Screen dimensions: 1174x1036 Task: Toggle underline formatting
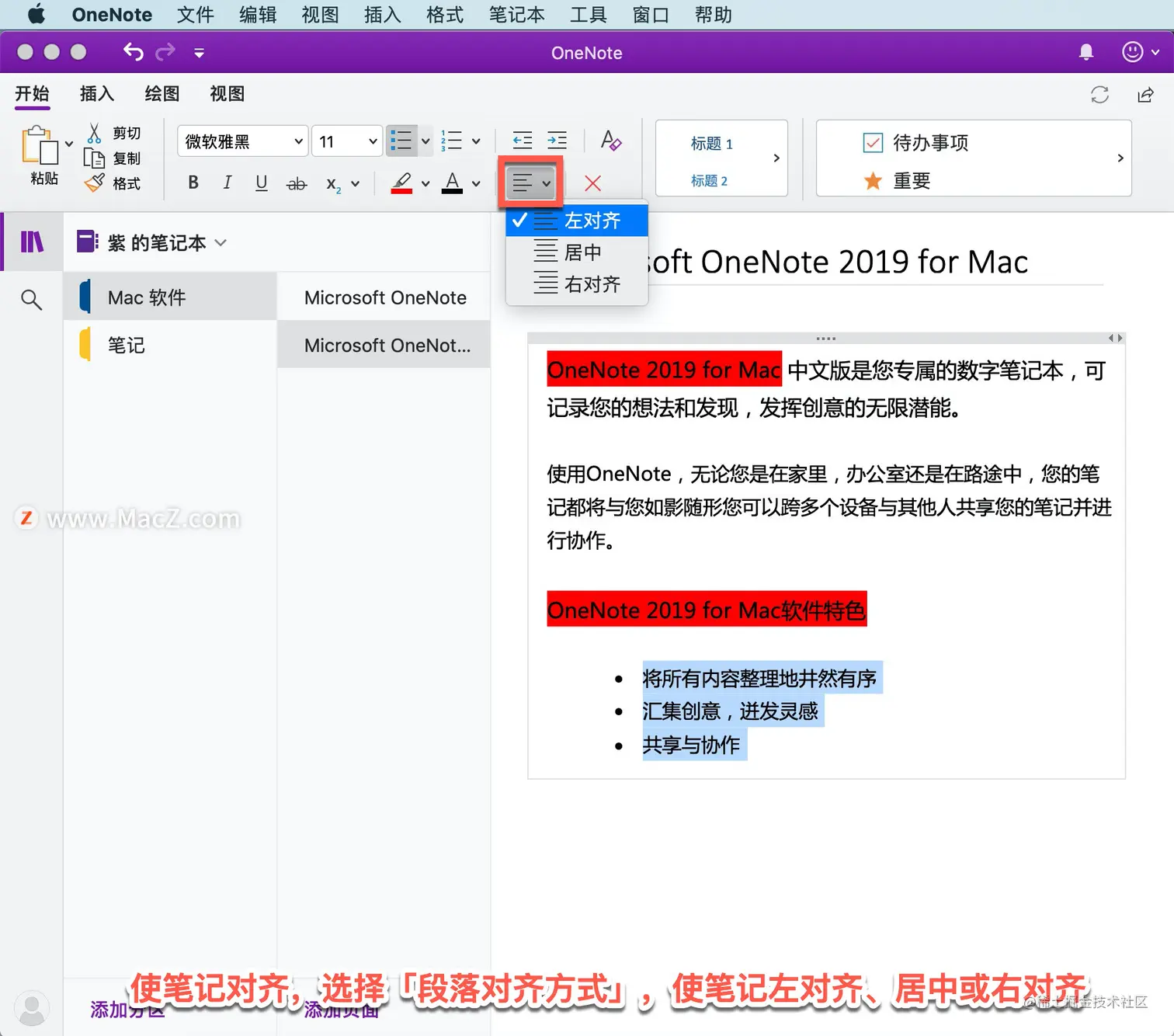(x=262, y=183)
